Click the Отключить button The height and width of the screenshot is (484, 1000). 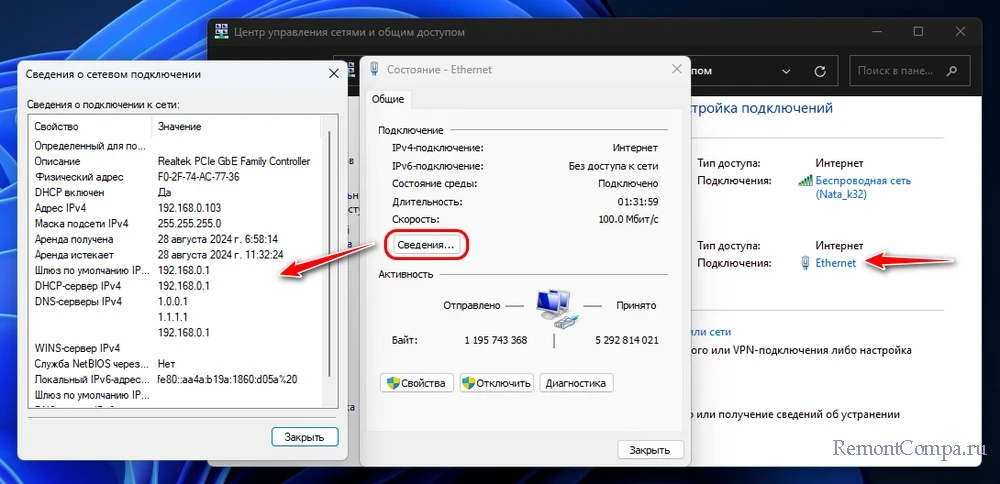click(496, 383)
